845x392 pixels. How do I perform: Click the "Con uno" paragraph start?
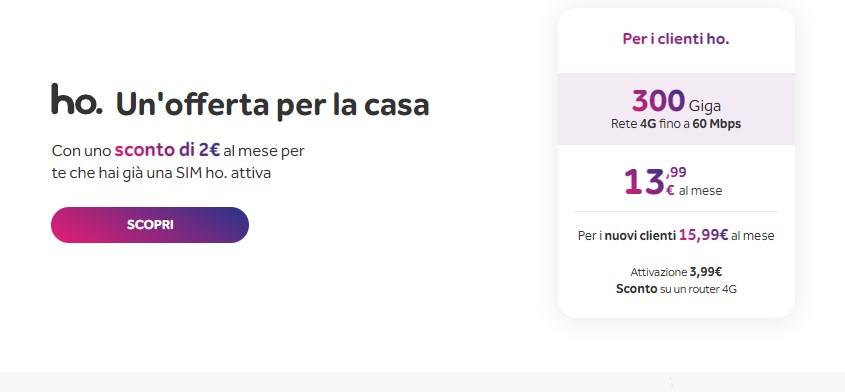81,150
